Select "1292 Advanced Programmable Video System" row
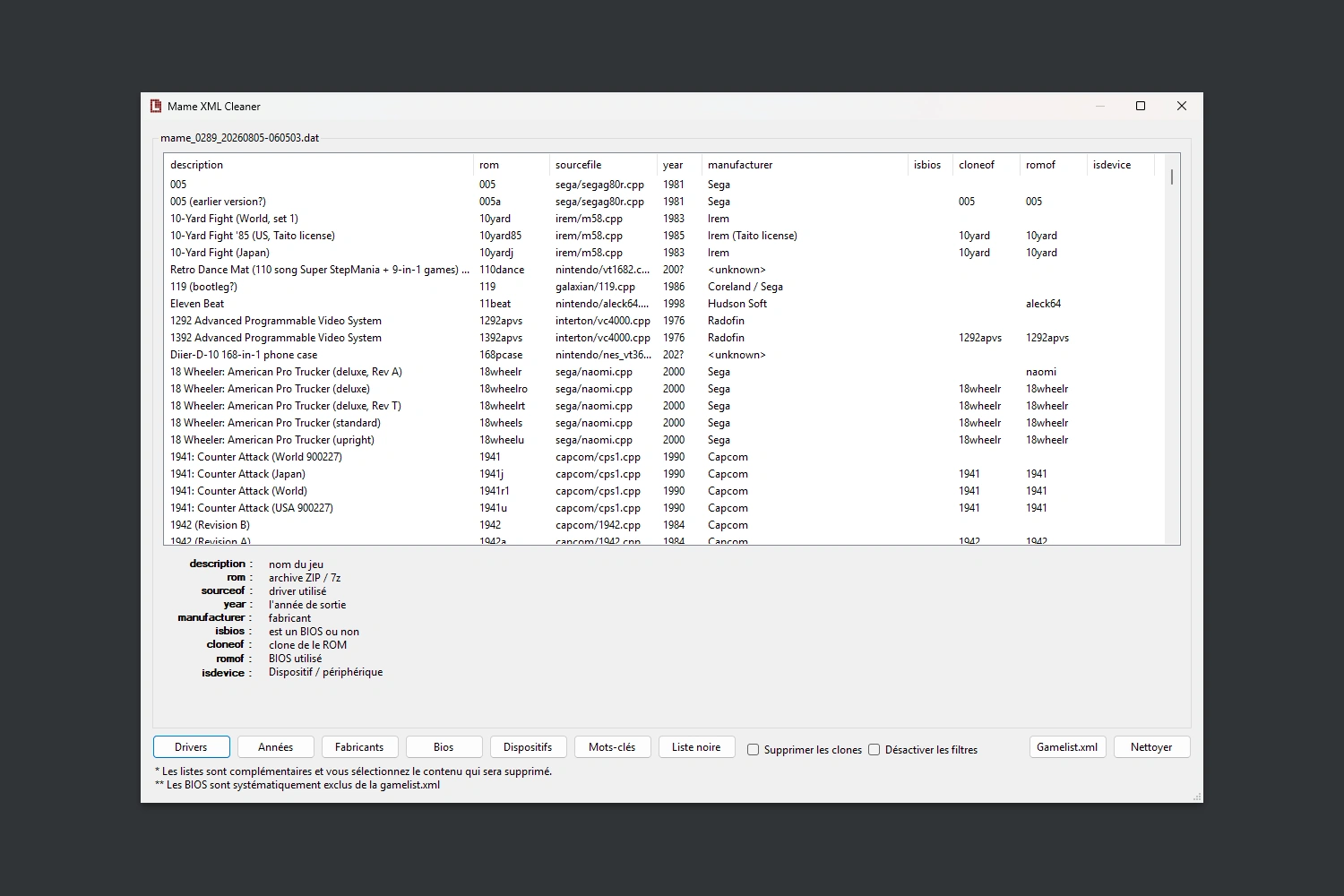The width and height of the screenshot is (1344, 896). [x=665, y=321]
